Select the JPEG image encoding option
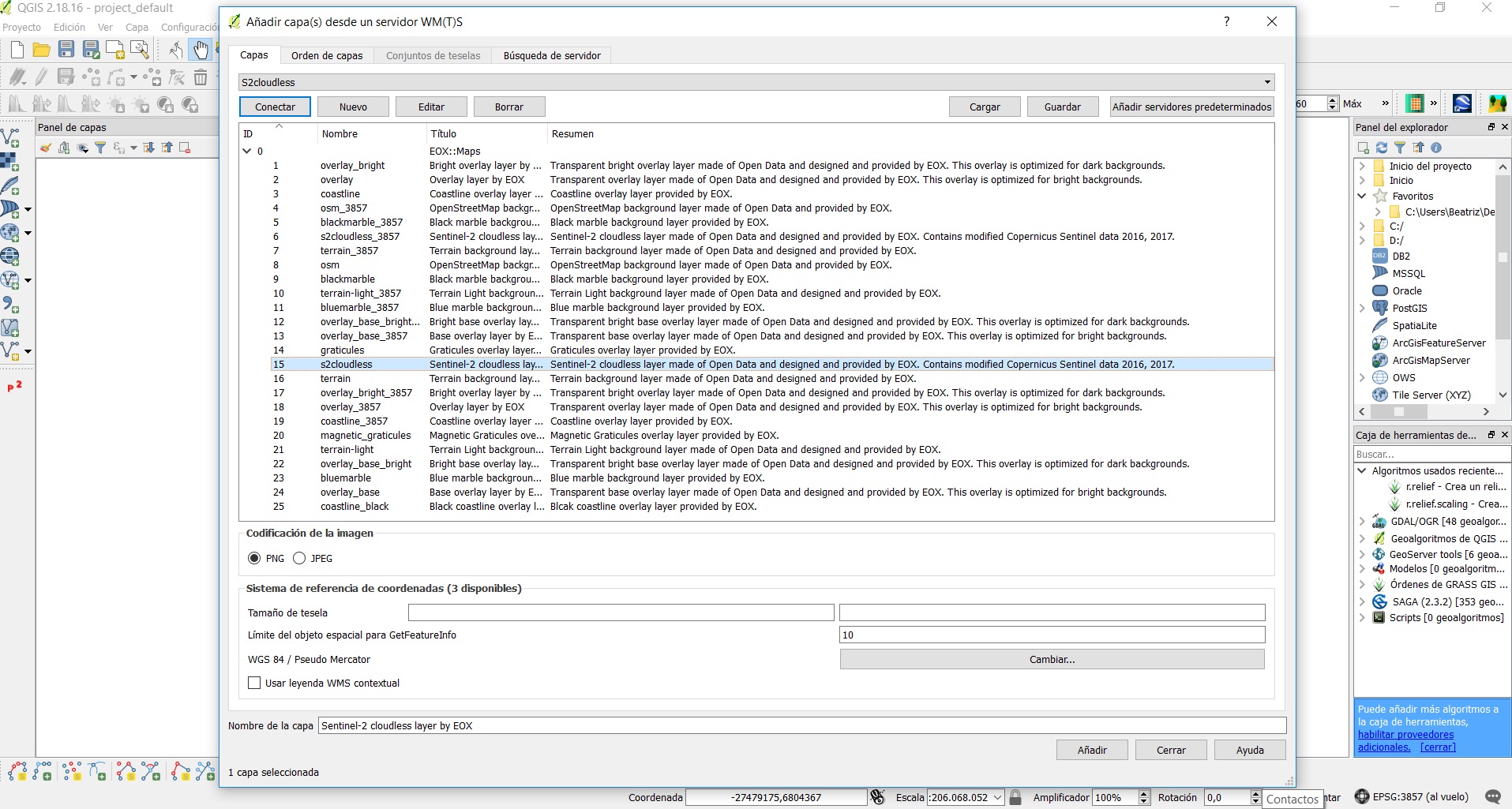 click(x=299, y=558)
